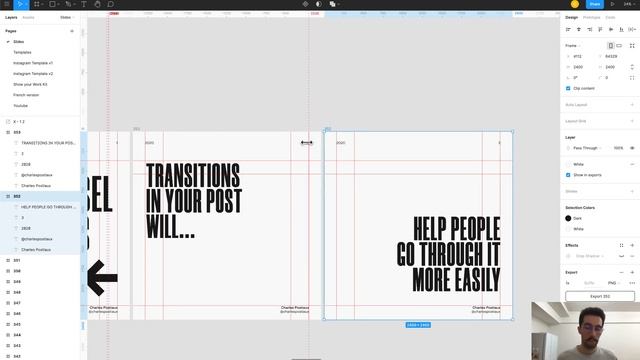The width and height of the screenshot is (640, 360).
Task: Add a new page with plus
Action: click(72, 31)
